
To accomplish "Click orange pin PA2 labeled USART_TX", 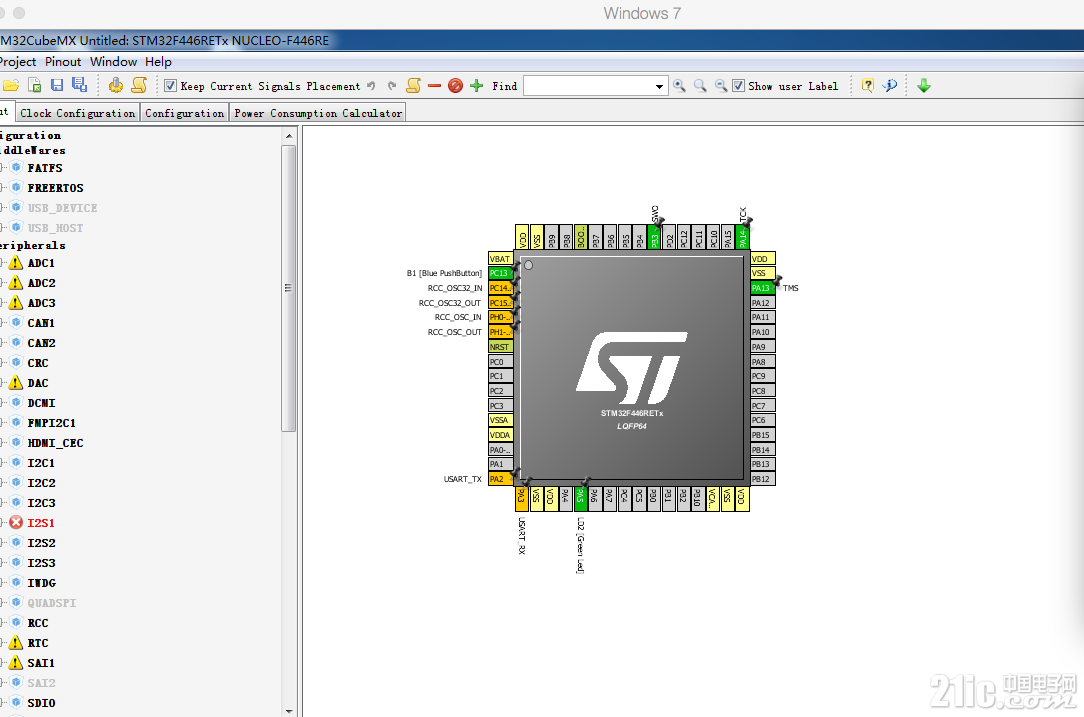I will [x=500, y=478].
